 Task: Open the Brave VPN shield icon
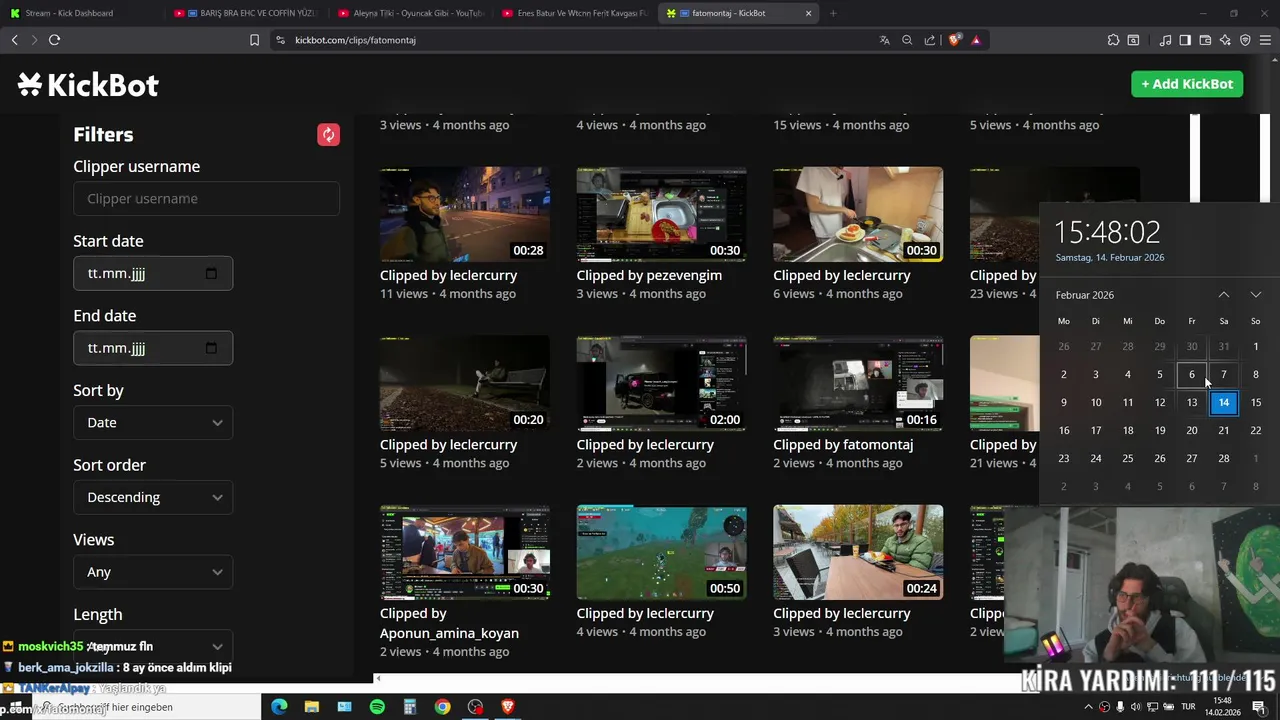coord(1245,40)
